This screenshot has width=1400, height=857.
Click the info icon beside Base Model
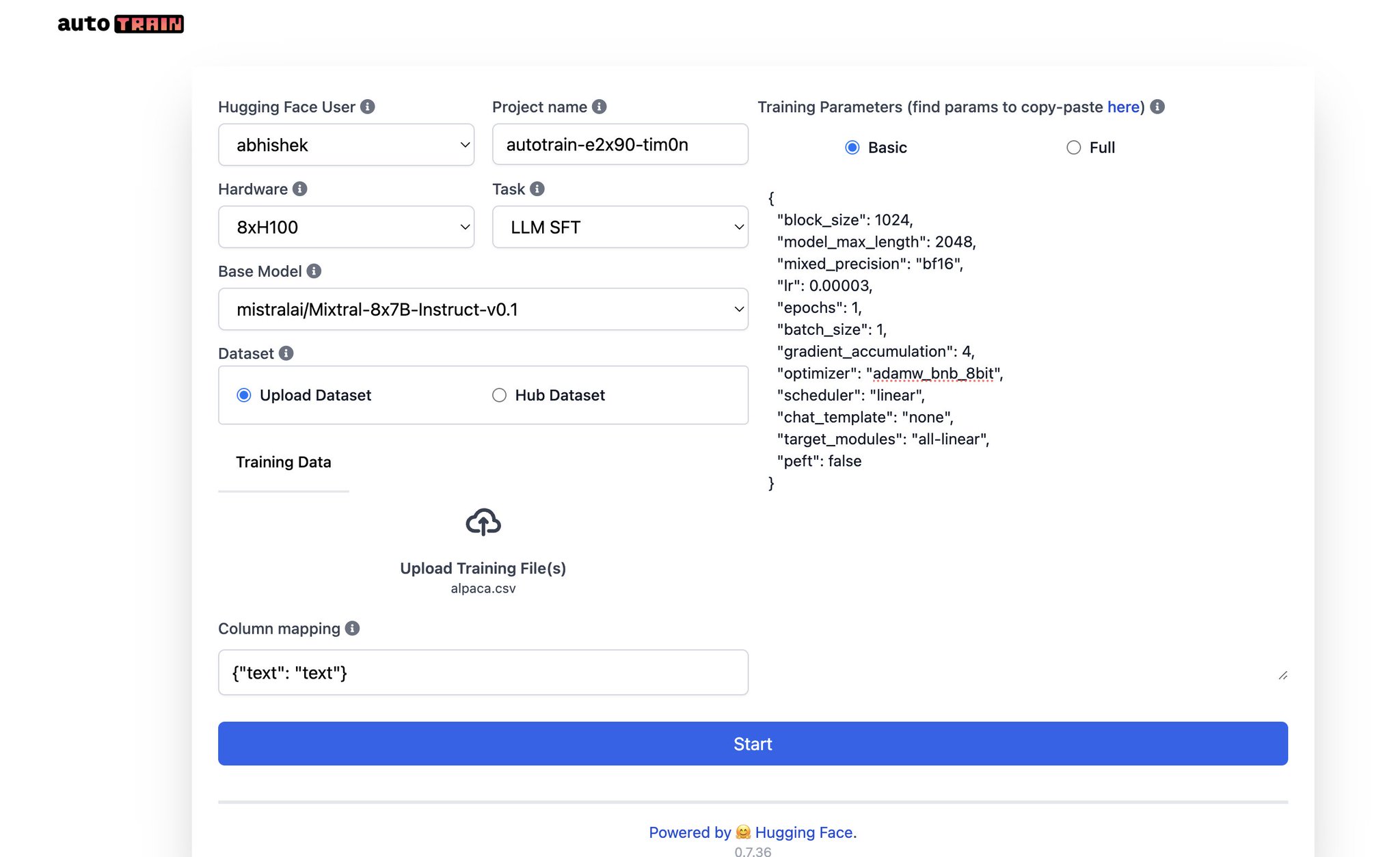coord(314,271)
